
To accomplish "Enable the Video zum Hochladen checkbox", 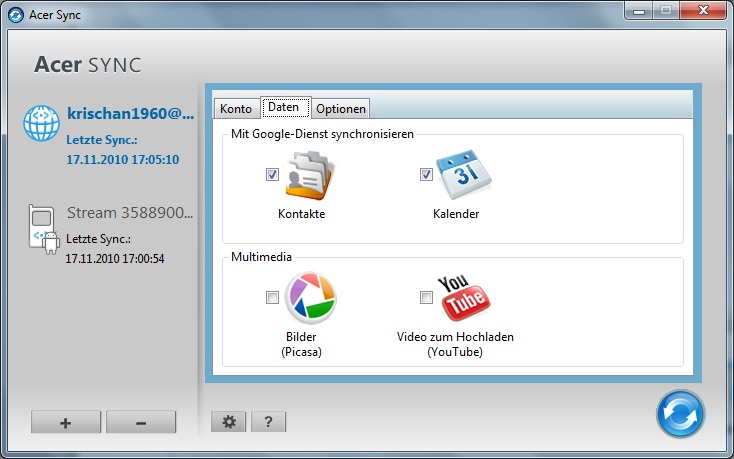I will pyautogui.click(x=426, y=297).
